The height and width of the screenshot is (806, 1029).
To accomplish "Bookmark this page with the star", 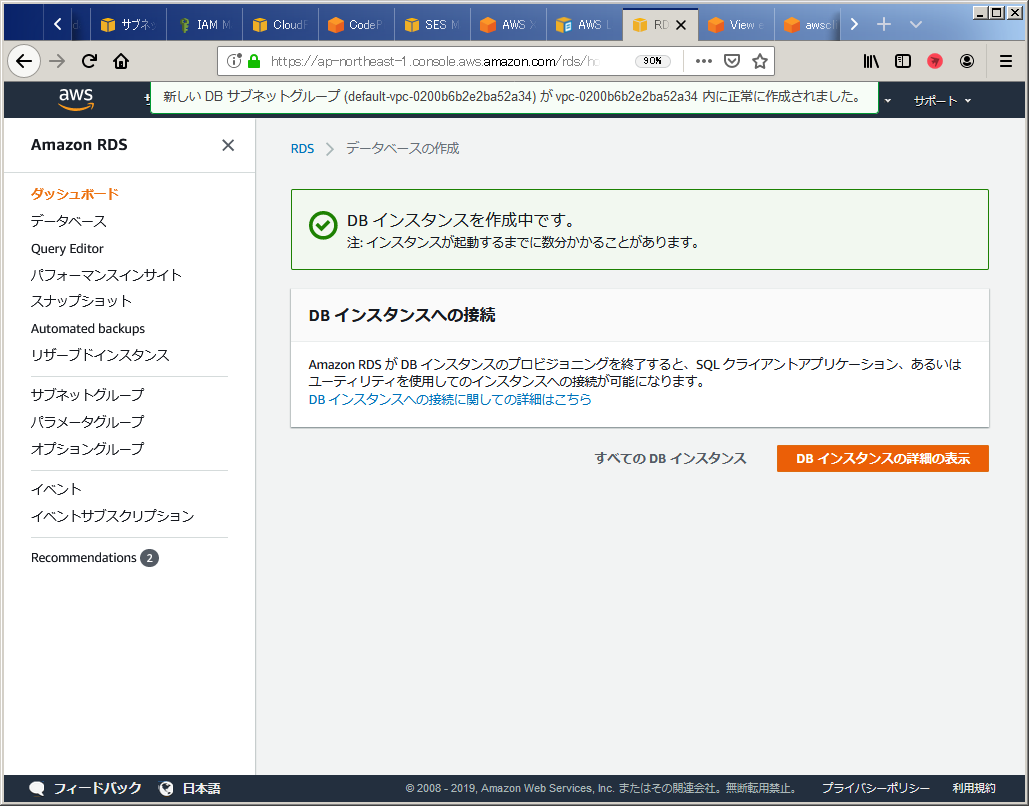I will 760,61.
